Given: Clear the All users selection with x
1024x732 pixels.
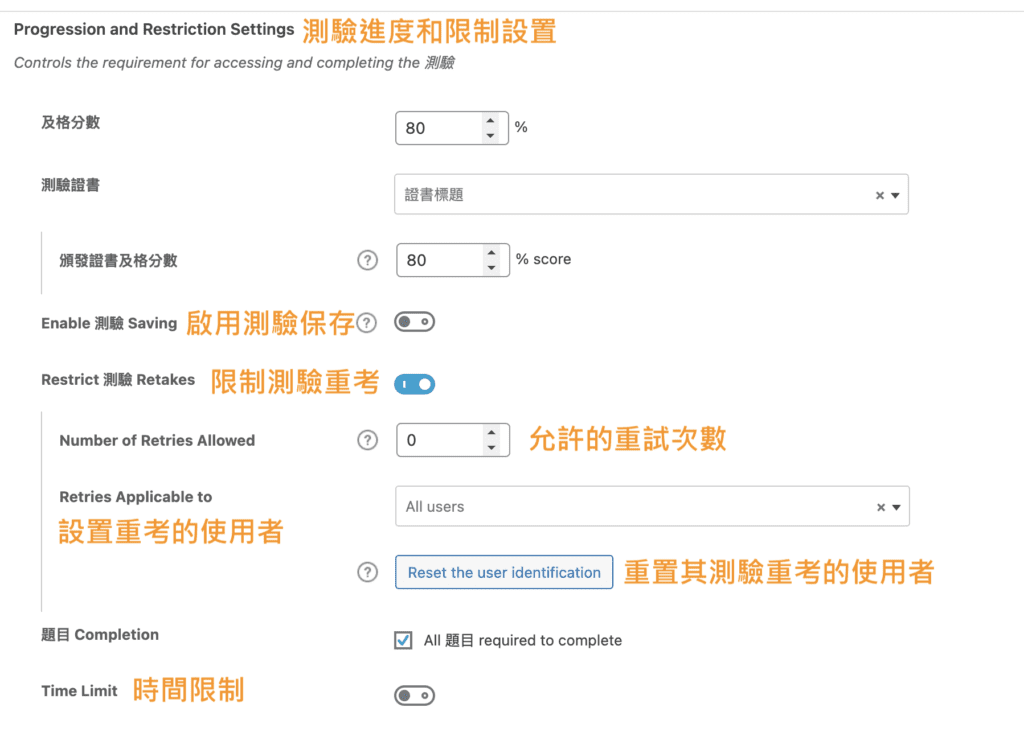Looking at the screenshot, I should [881, 507].
